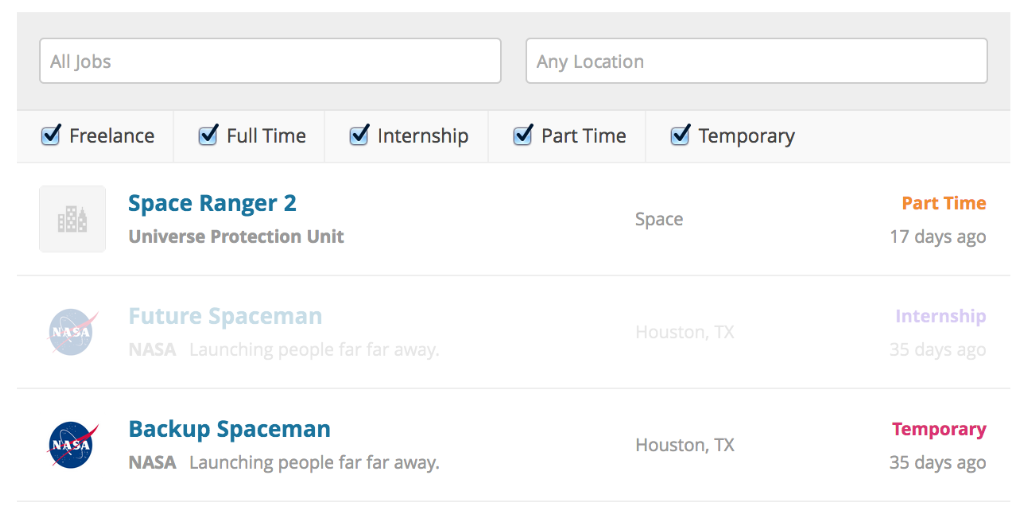Uncheck the Part Time checkbox
The image size is (1033, 511).
tap(523, 136)
